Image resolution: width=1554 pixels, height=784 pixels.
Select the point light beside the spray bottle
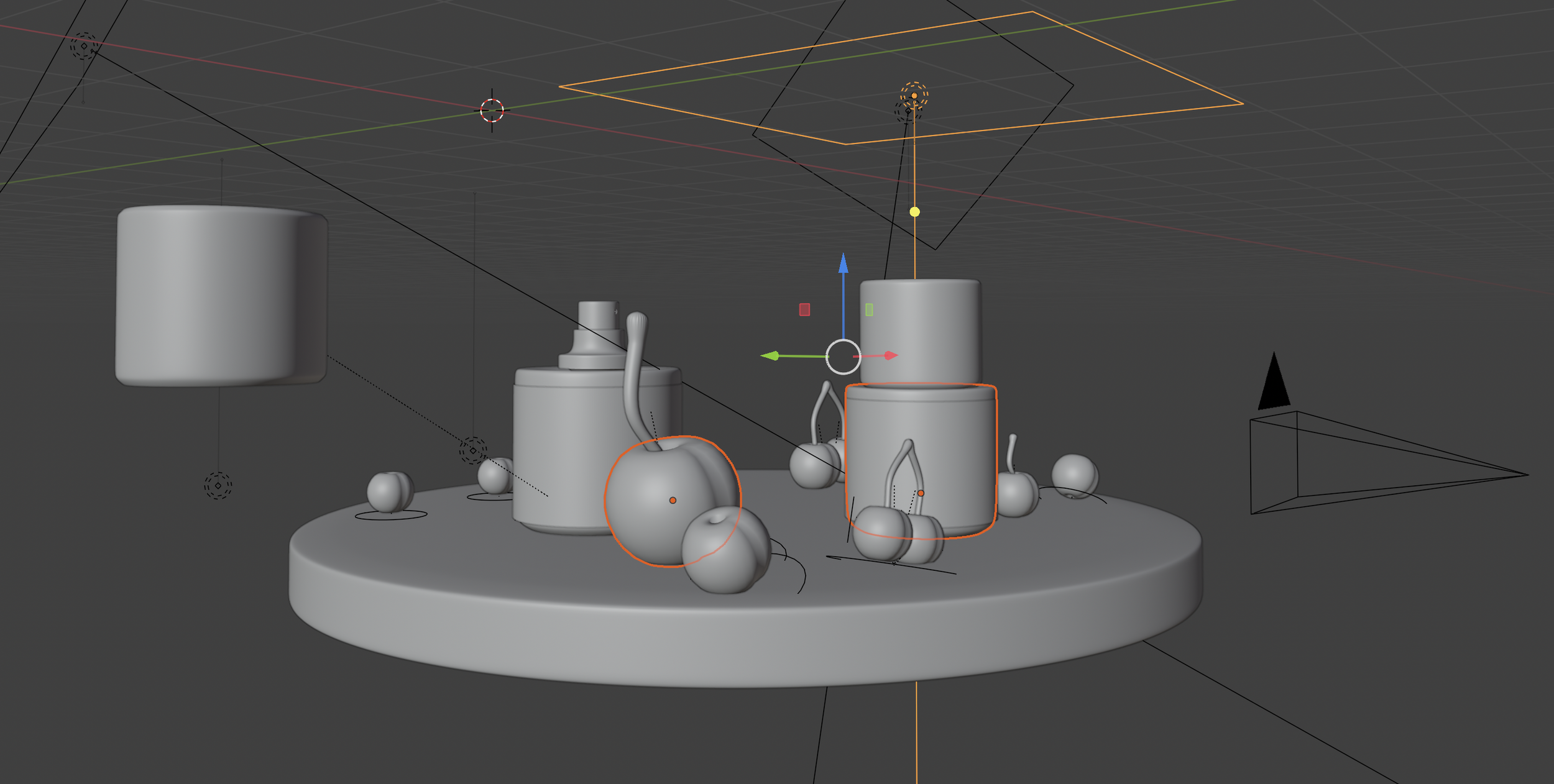(472, 450)
